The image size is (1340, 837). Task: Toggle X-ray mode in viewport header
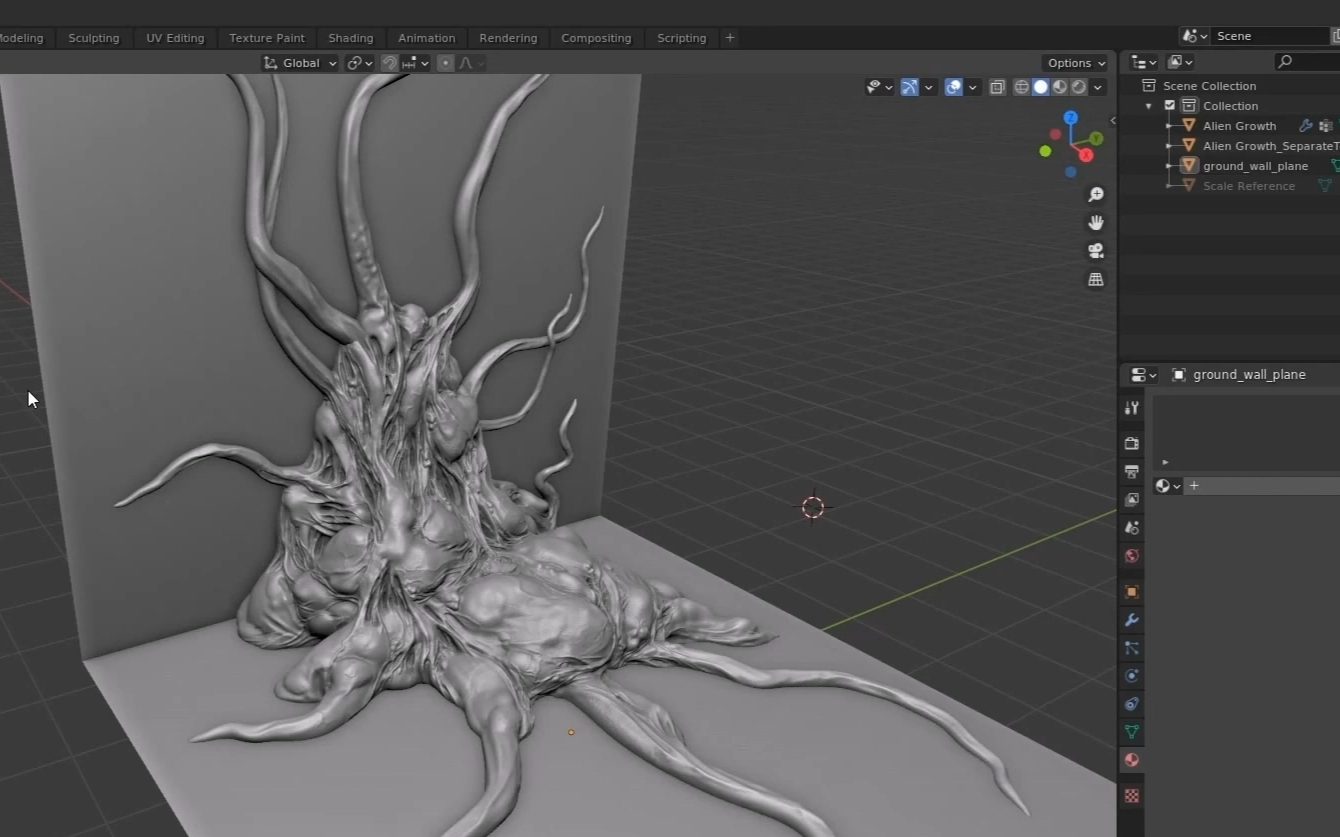coord(997,87)
